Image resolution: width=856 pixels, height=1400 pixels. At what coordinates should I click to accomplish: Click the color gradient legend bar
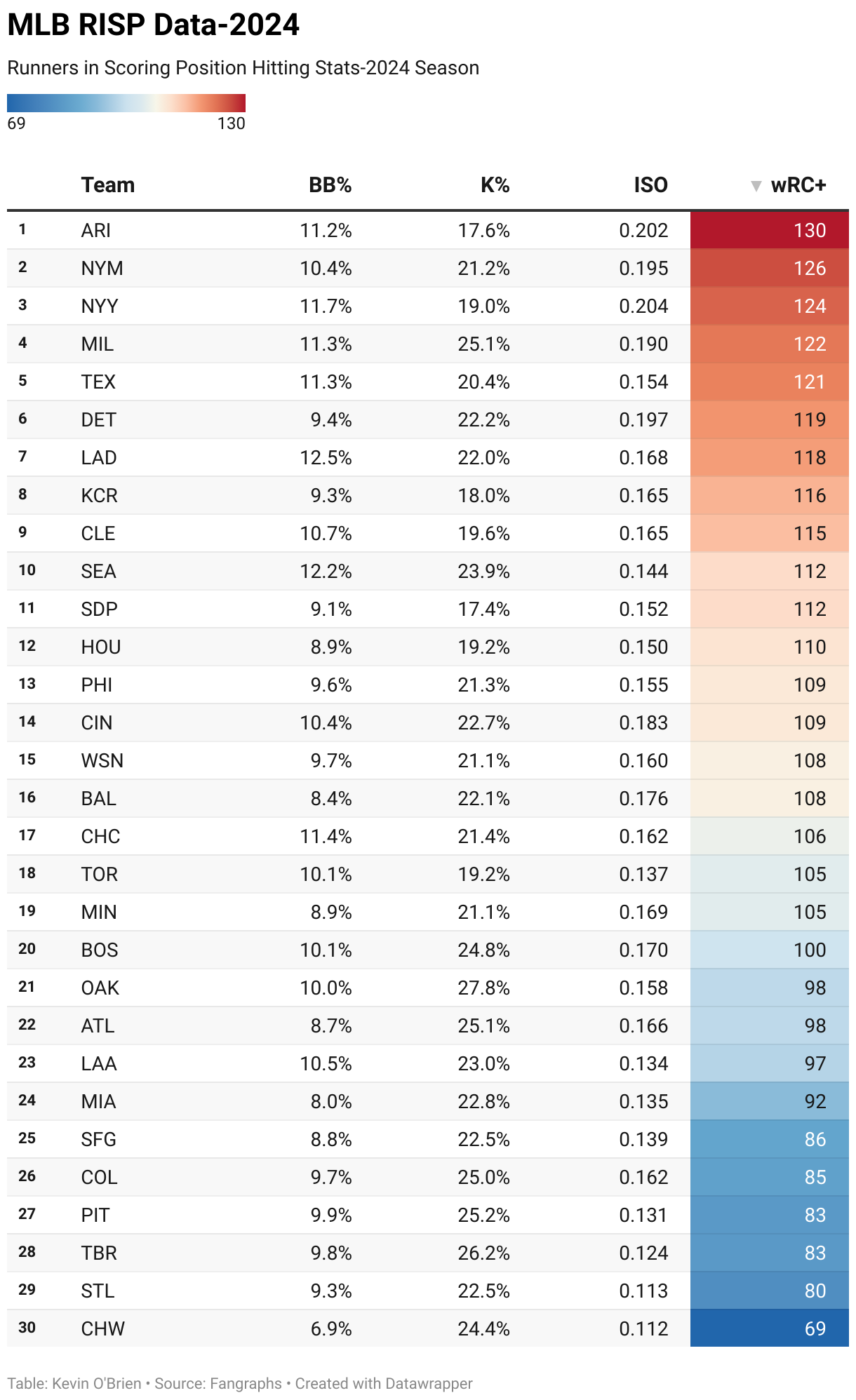pos(126,103)
